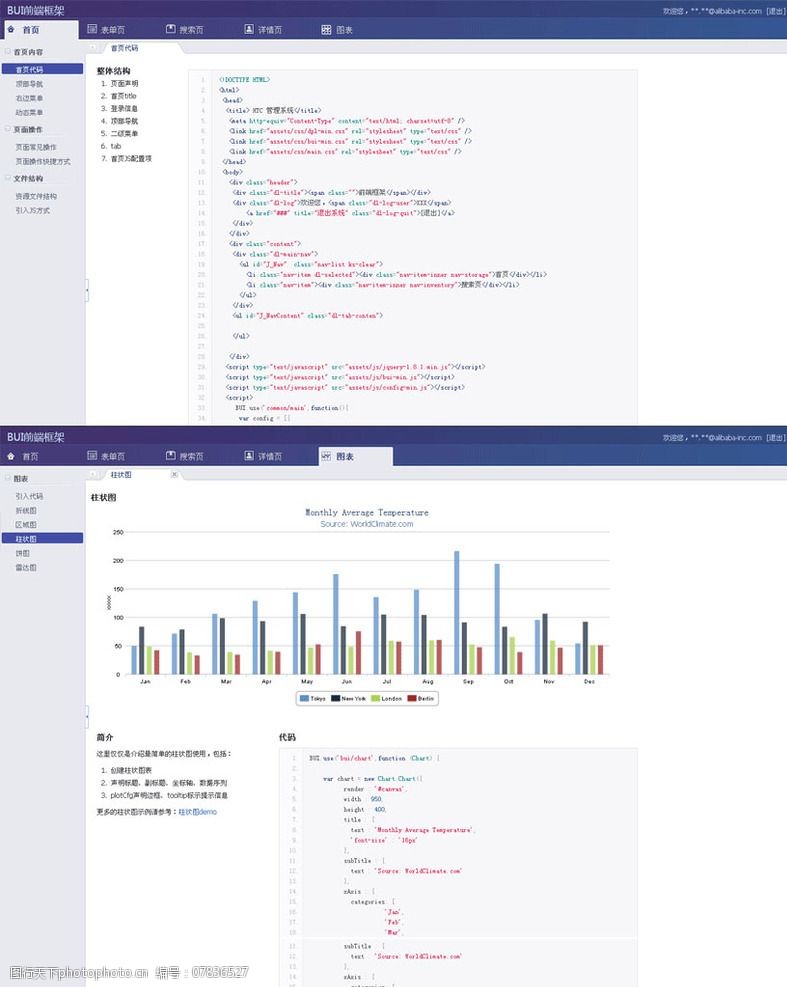Click the 图表 grid icon in the top navigation
Screen dimensions: 787x987
click(326, 30)
